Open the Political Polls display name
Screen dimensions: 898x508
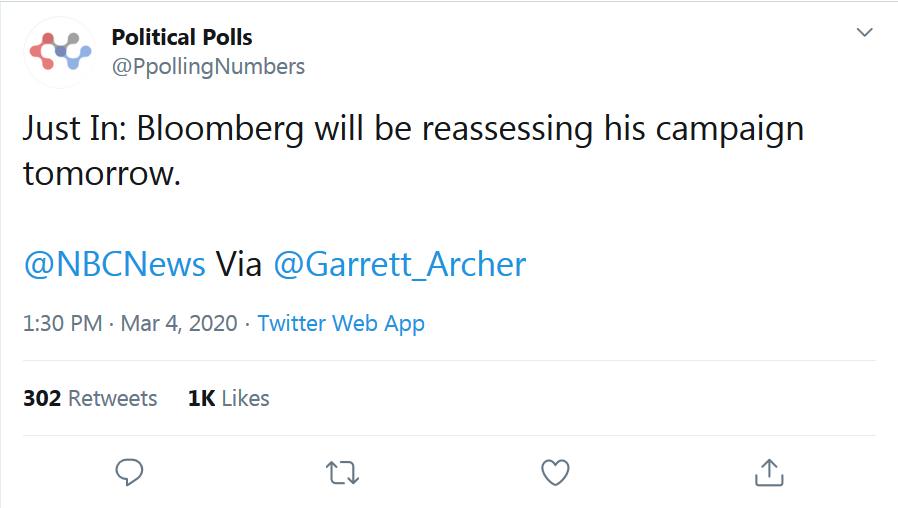pyautogui.click(x=182, y=37)
